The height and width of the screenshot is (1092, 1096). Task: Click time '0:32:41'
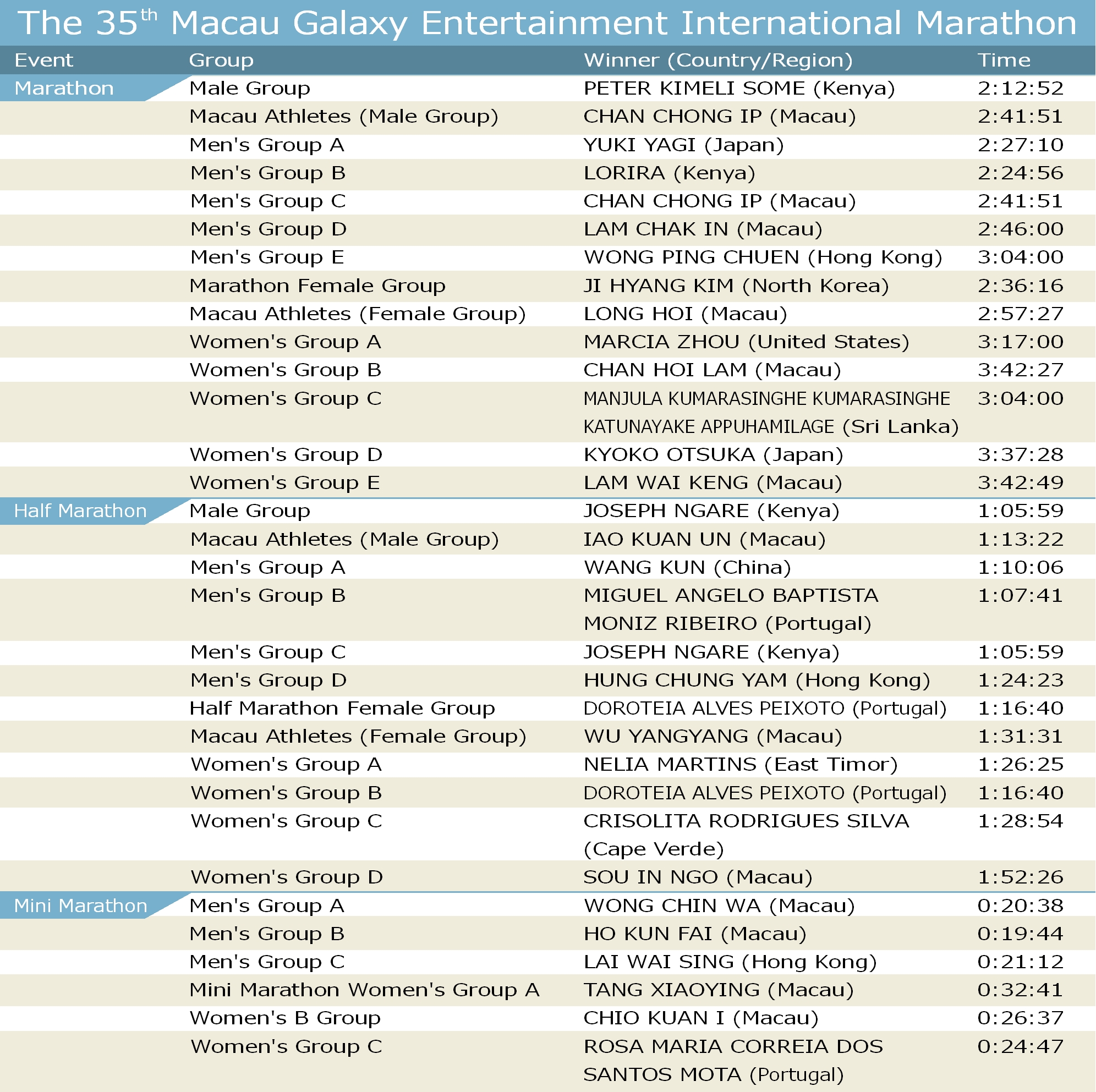click(1021, 989)
